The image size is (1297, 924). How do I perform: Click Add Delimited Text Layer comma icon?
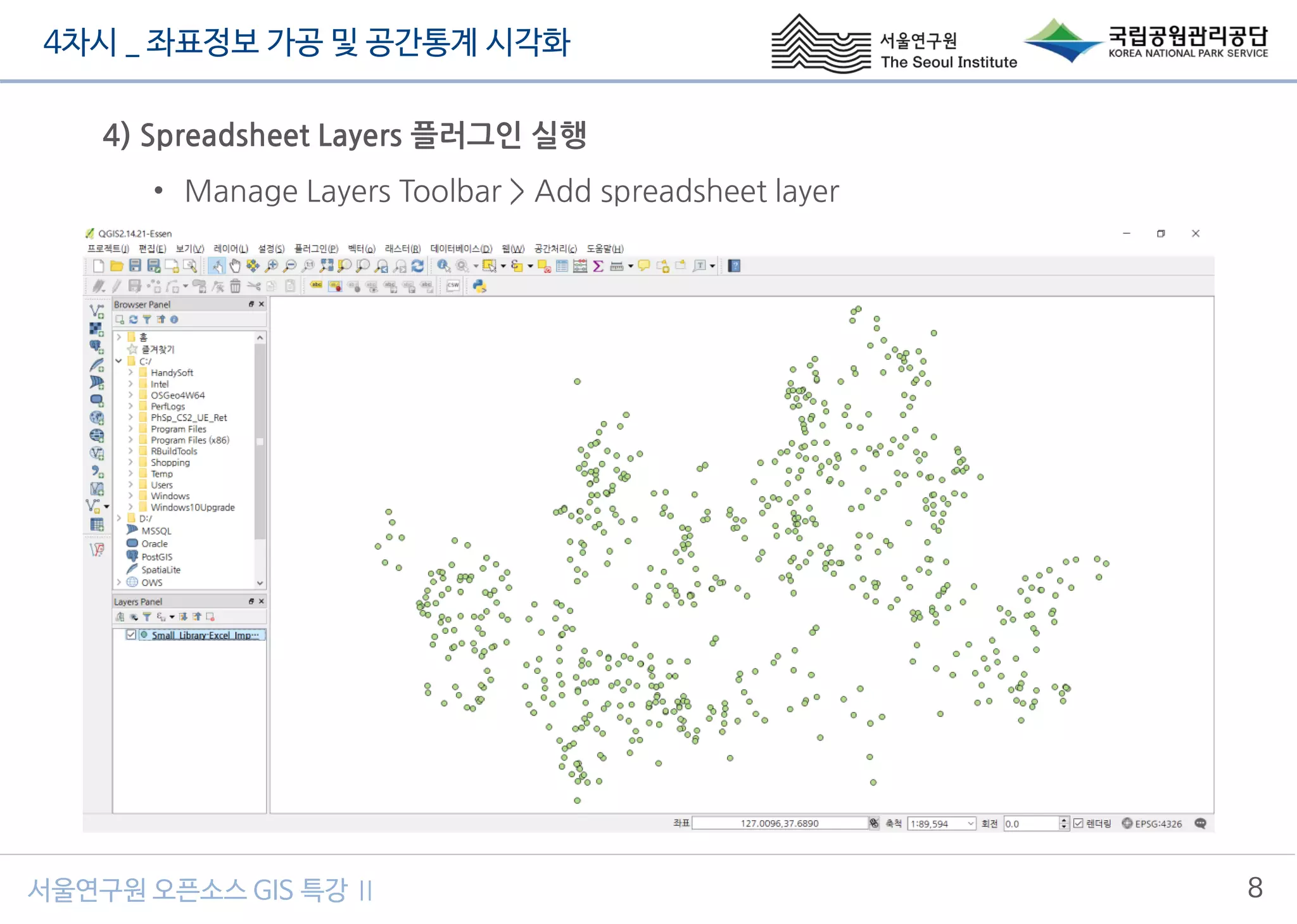96,472
